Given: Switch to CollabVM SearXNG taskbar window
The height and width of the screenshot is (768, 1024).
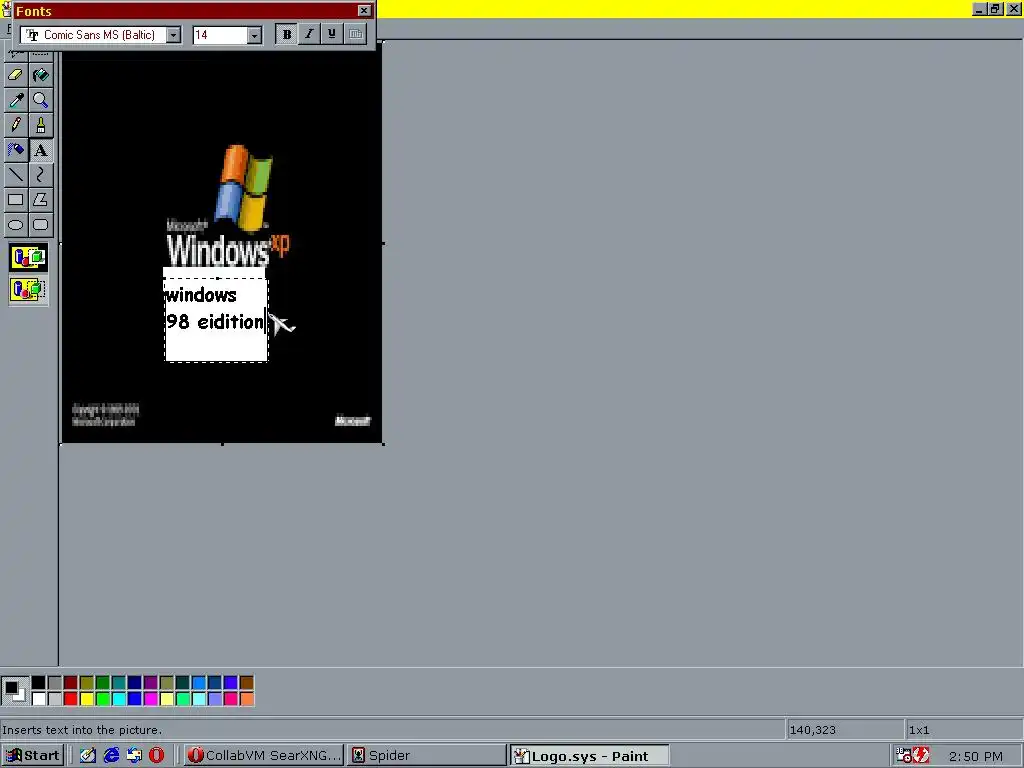Looking at the screenshot, I should pyautogui.click(x=263, y=756).
